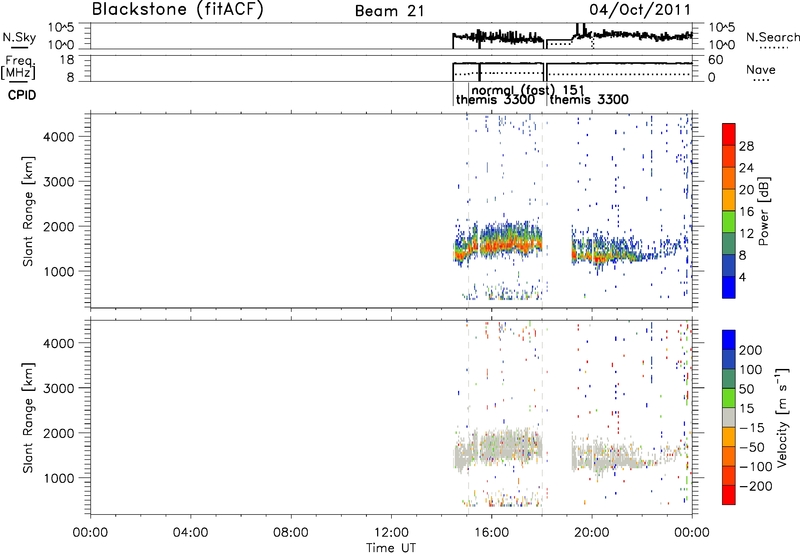The height and width of the screenshot is (554, 800).
Task: Click the '28' tick on the power scale
Action: (x=746, y=146)
